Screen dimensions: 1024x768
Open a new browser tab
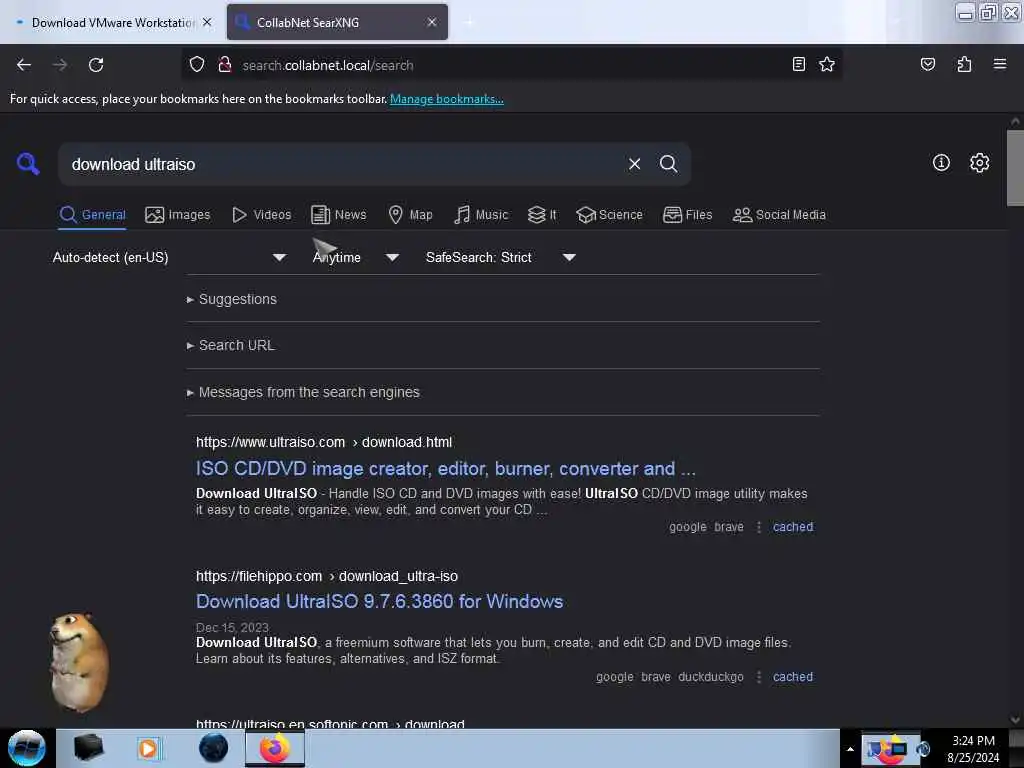click(468, 22)
